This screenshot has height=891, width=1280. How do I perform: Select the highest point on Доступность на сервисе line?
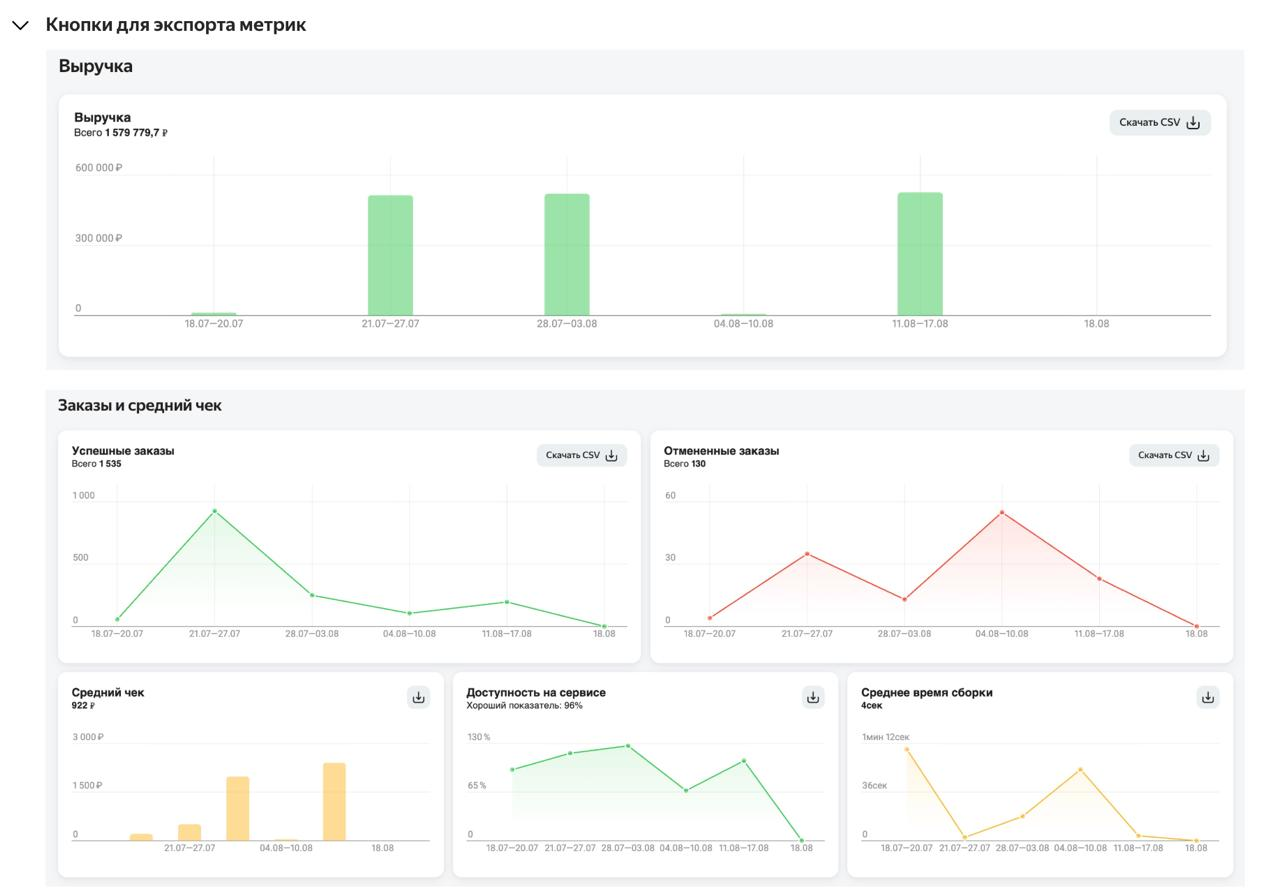628,746
